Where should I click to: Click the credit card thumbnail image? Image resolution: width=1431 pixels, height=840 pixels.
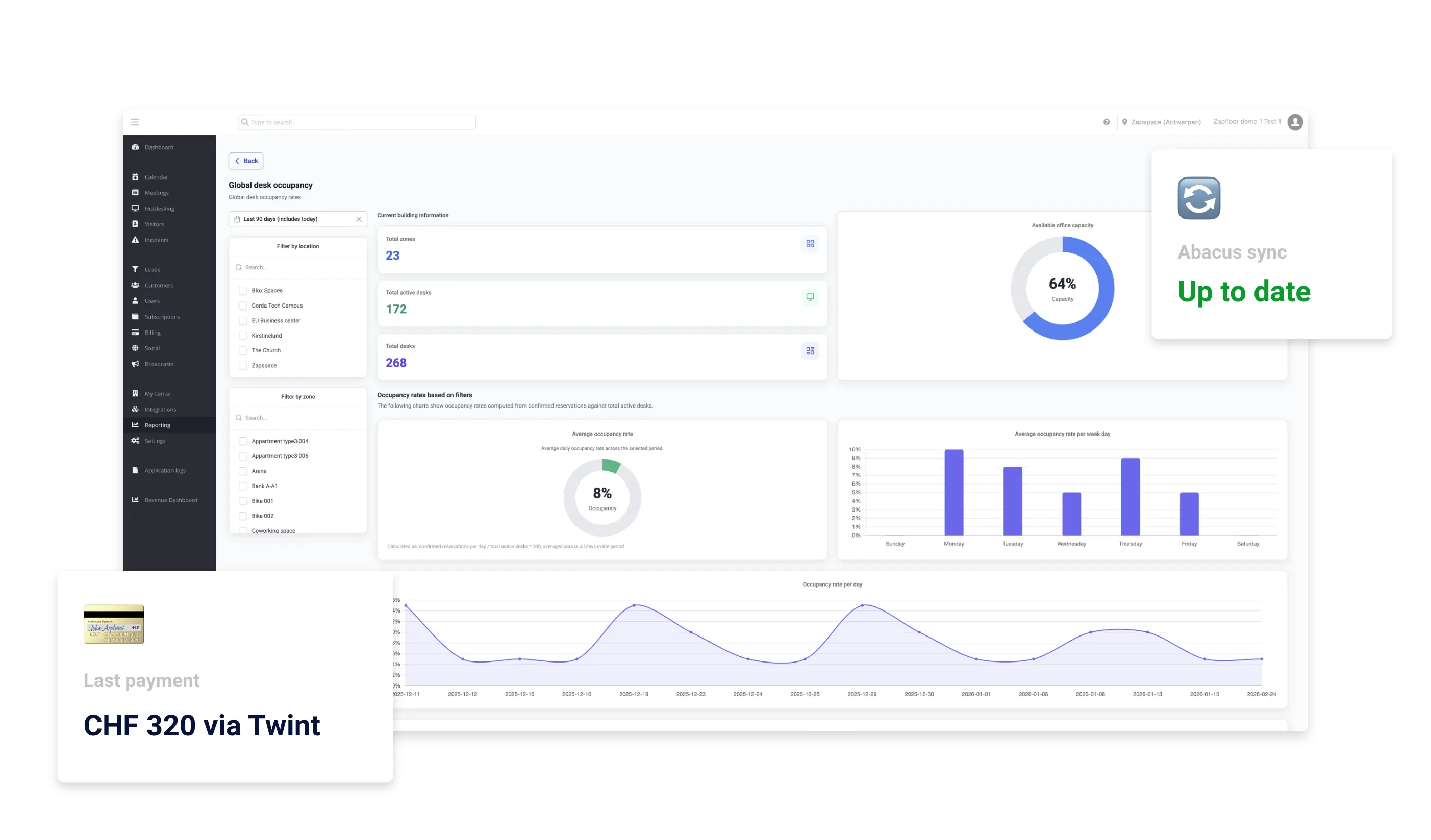point(114,624)
